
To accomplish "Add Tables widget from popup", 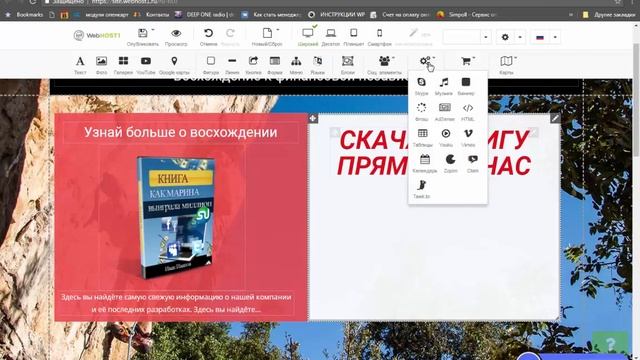I will (422, 138).
